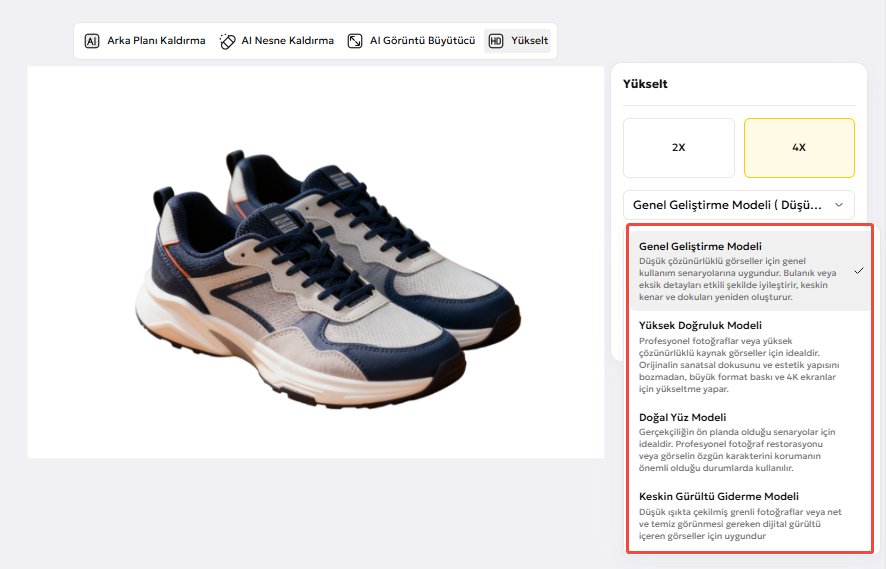Select the AI Nesne Kaldırma eraser icon

[x=227, y=41]
